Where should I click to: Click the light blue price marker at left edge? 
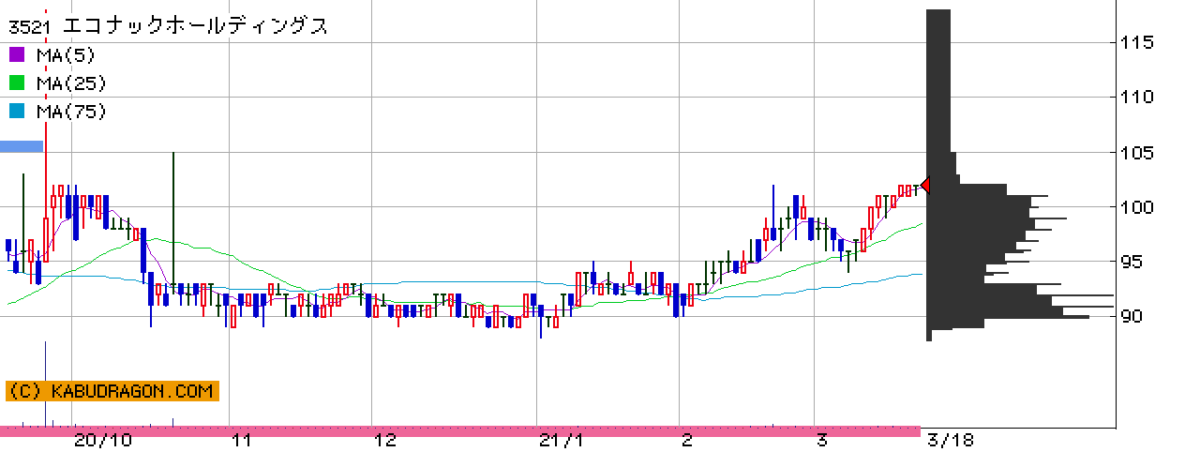pyautogui.click(x=22, y=147)
